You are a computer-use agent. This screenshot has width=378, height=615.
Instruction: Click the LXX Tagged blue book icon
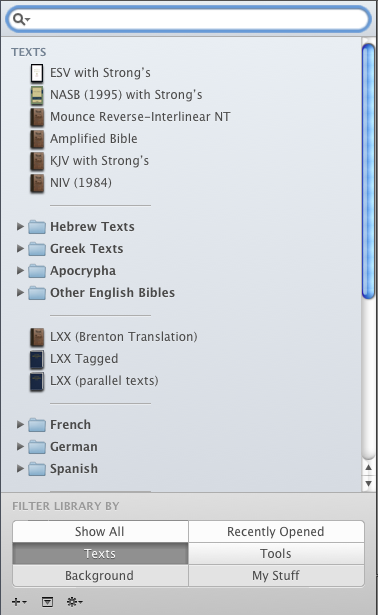37,359
